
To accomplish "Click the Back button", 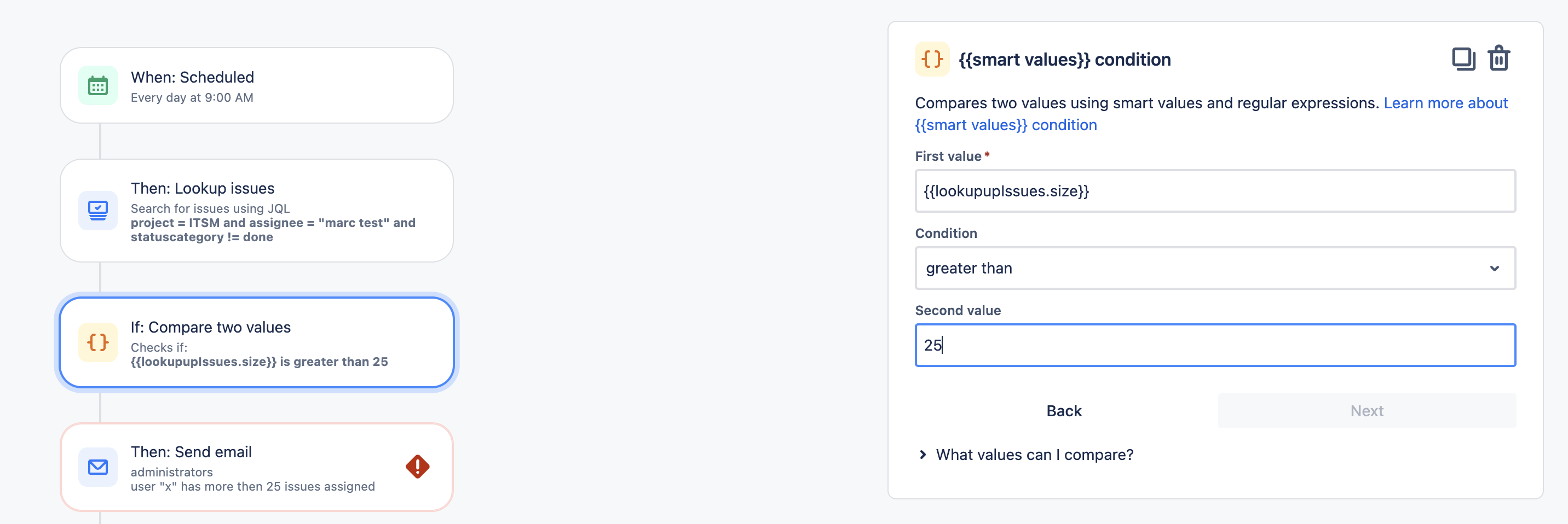I will click(1063, 410).
